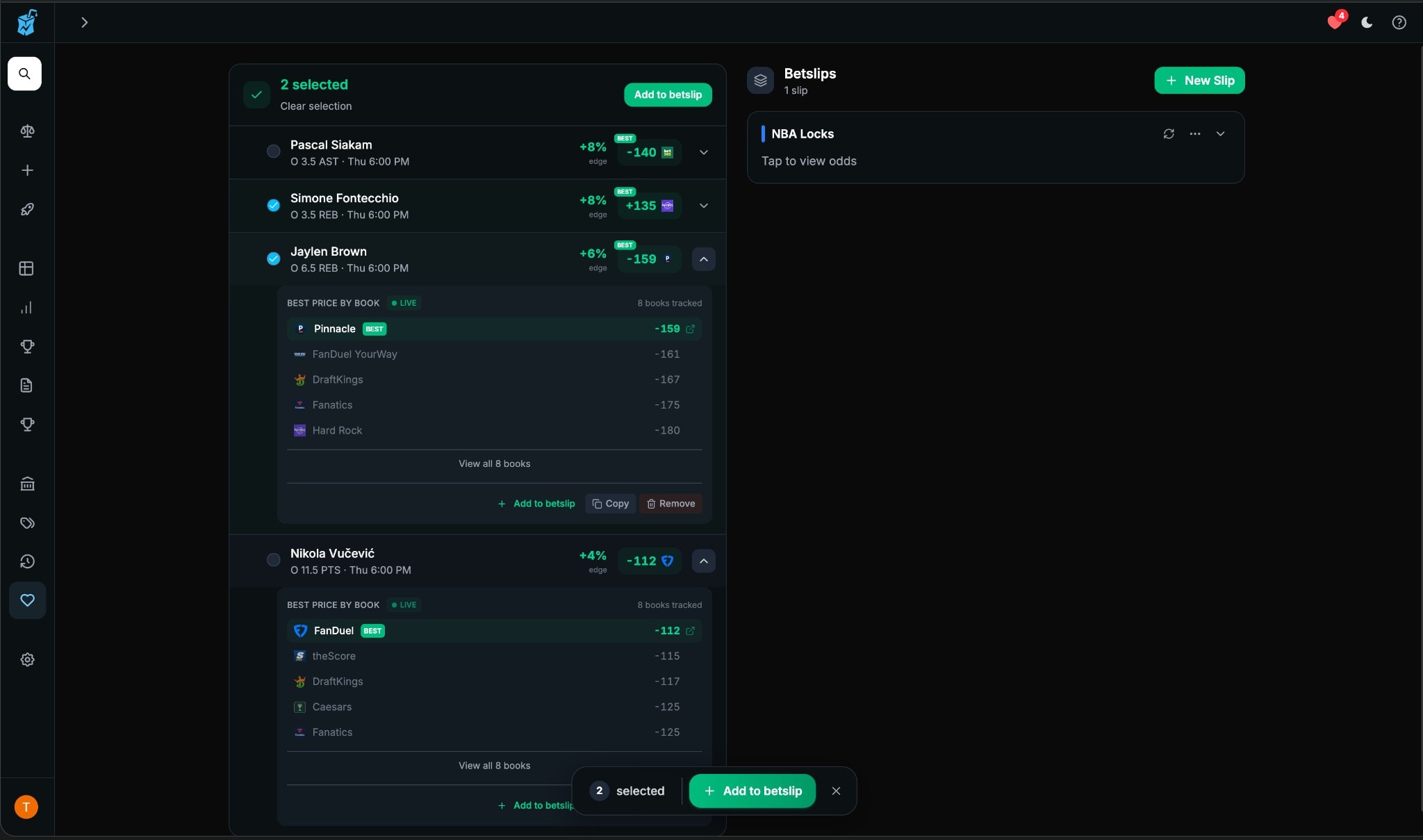Collapse the Jaylen Brown price breakdown
This screenshot has width=1423, height=840.
pos(703,259)
